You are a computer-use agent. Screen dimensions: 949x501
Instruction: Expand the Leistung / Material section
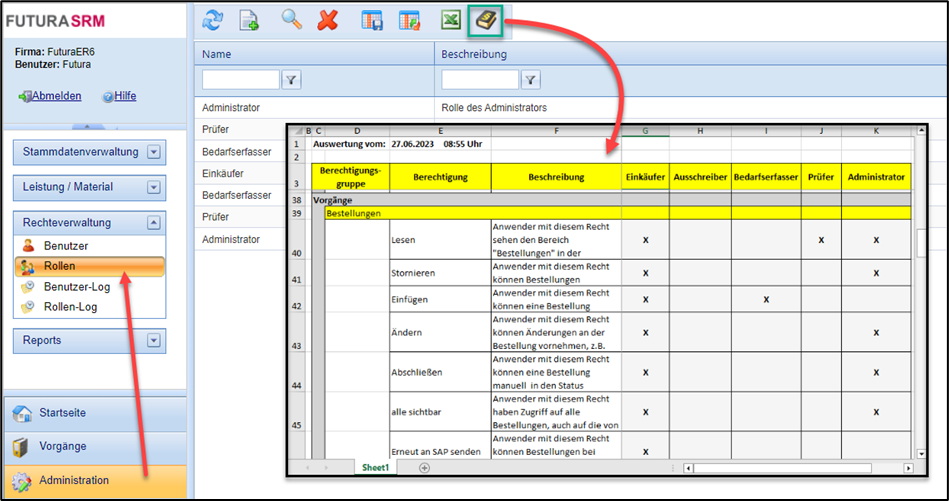click(154, 187)
